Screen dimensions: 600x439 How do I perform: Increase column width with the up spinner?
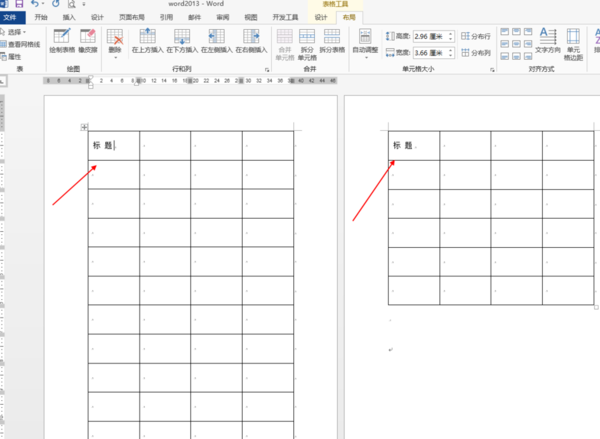point(451,51)
